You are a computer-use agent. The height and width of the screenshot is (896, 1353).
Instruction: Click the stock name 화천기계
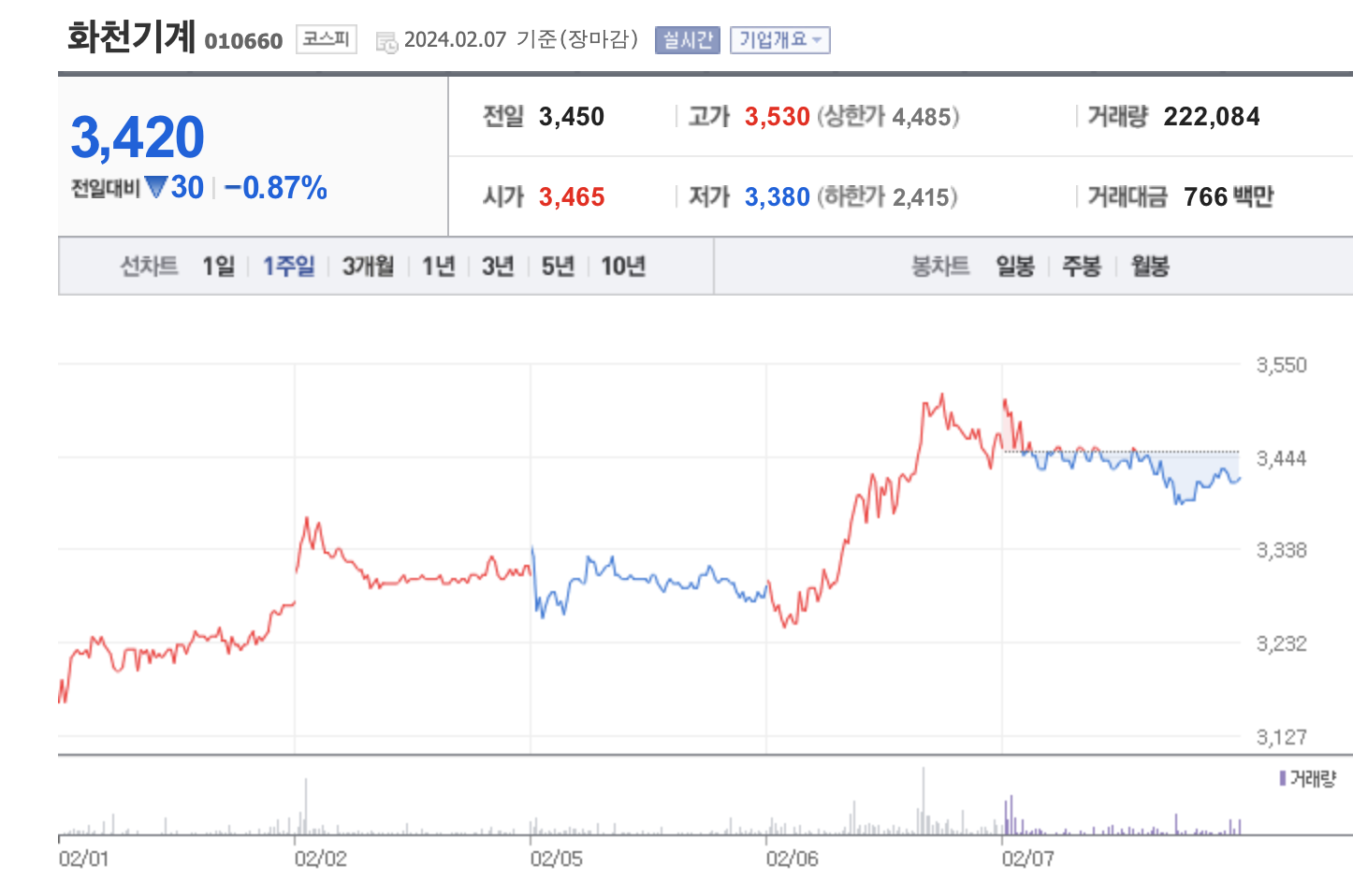pyautogui.click(x=132, y=37)
